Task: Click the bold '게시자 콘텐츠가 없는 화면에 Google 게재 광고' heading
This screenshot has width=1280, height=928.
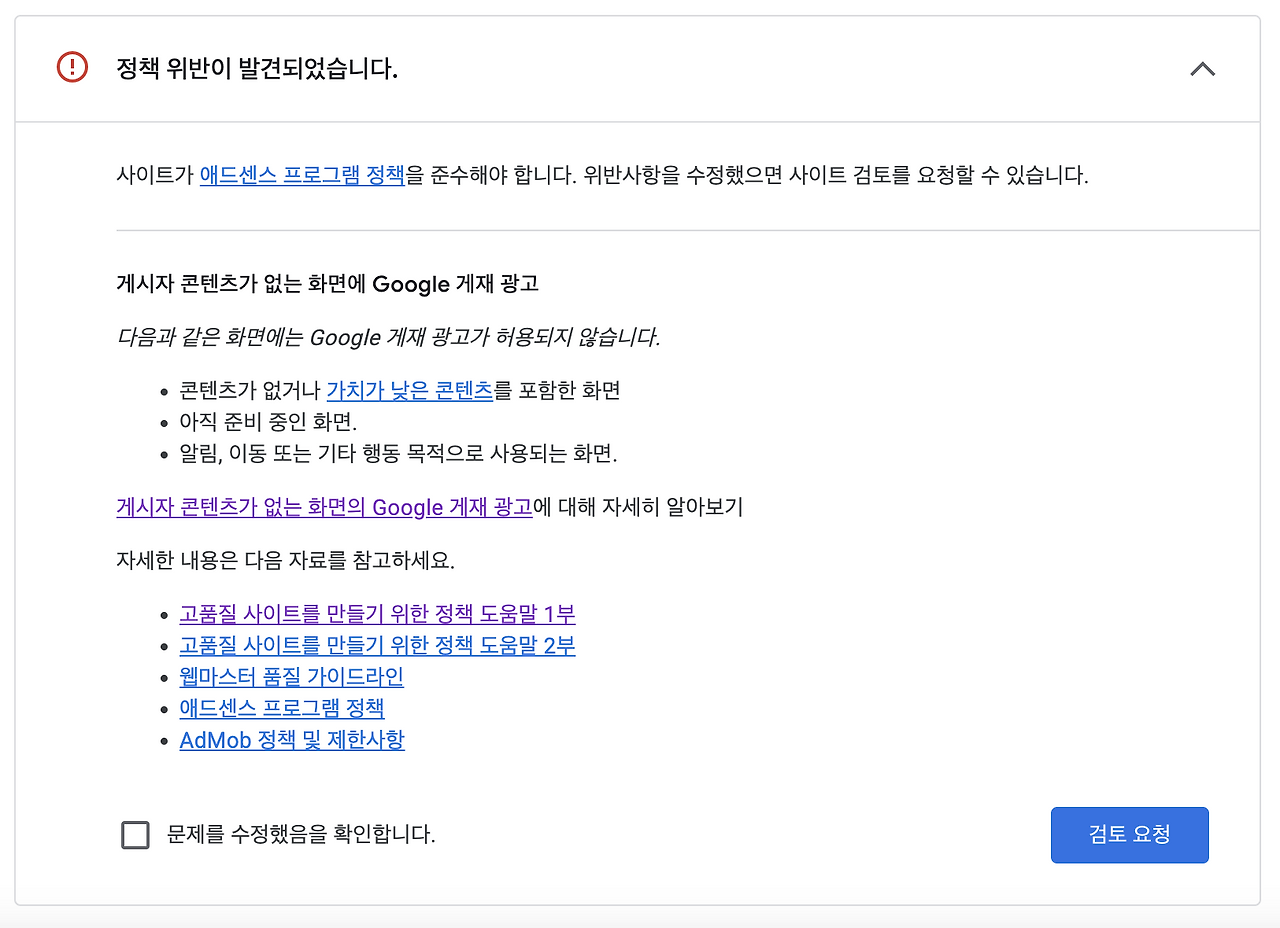Action: [327, 284]
